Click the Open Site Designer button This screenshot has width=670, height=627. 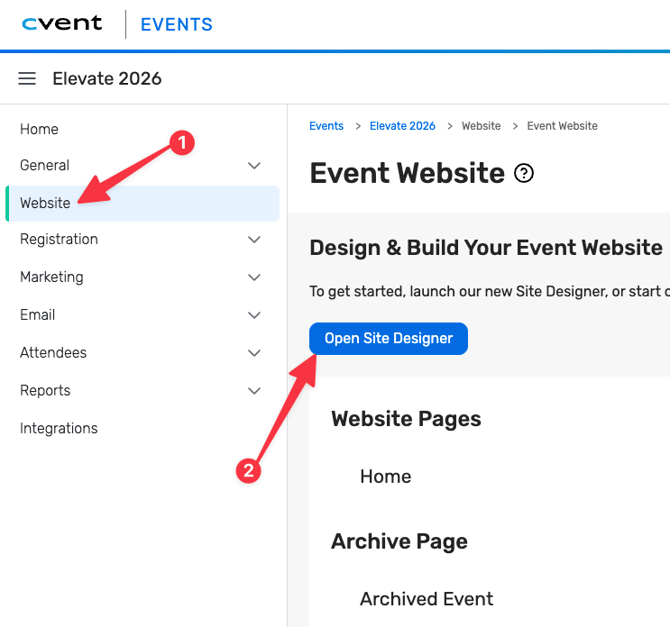tap(388, 339)
